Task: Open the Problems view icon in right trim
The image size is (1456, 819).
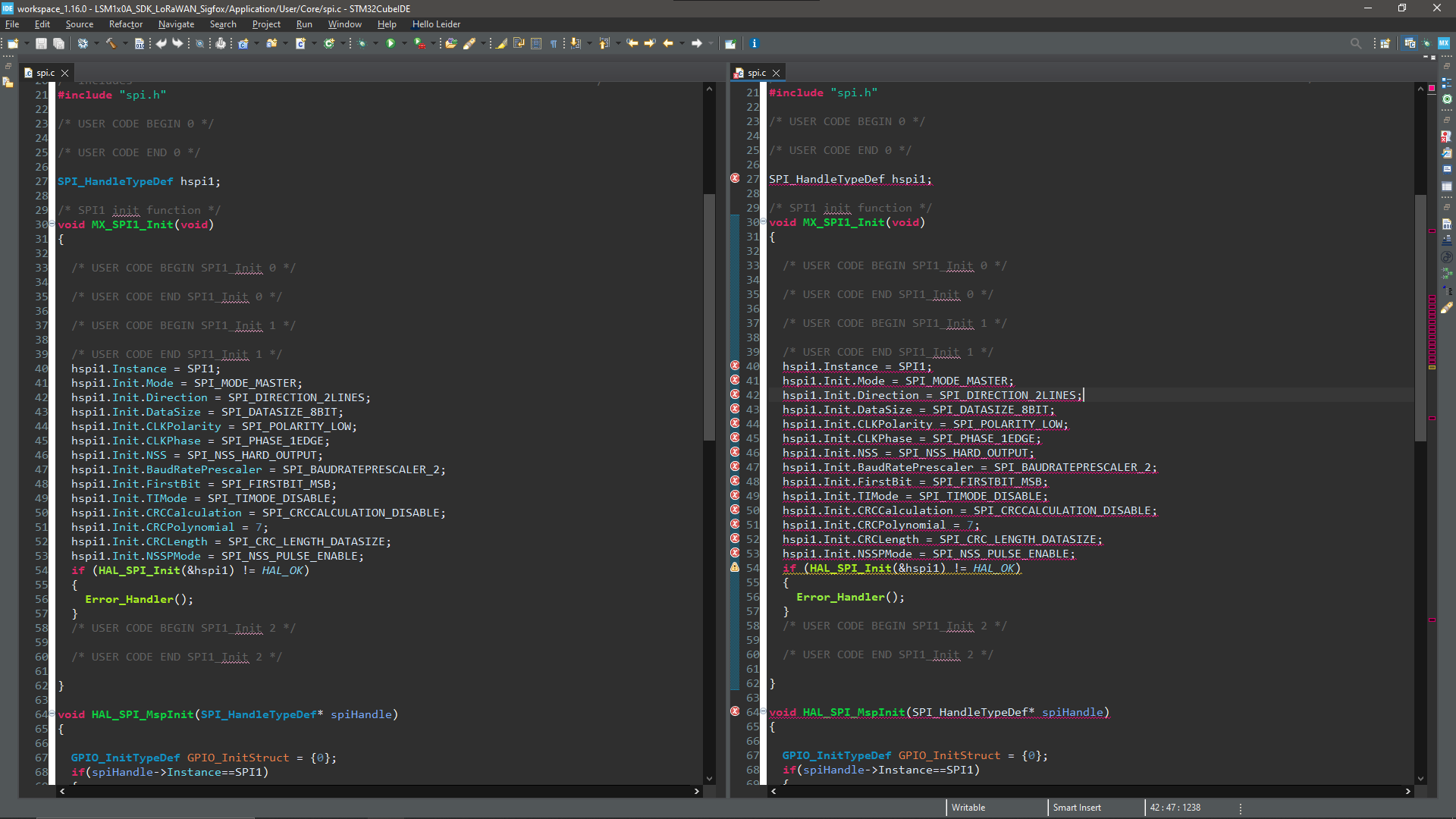Action: [x=1447, y=136]
